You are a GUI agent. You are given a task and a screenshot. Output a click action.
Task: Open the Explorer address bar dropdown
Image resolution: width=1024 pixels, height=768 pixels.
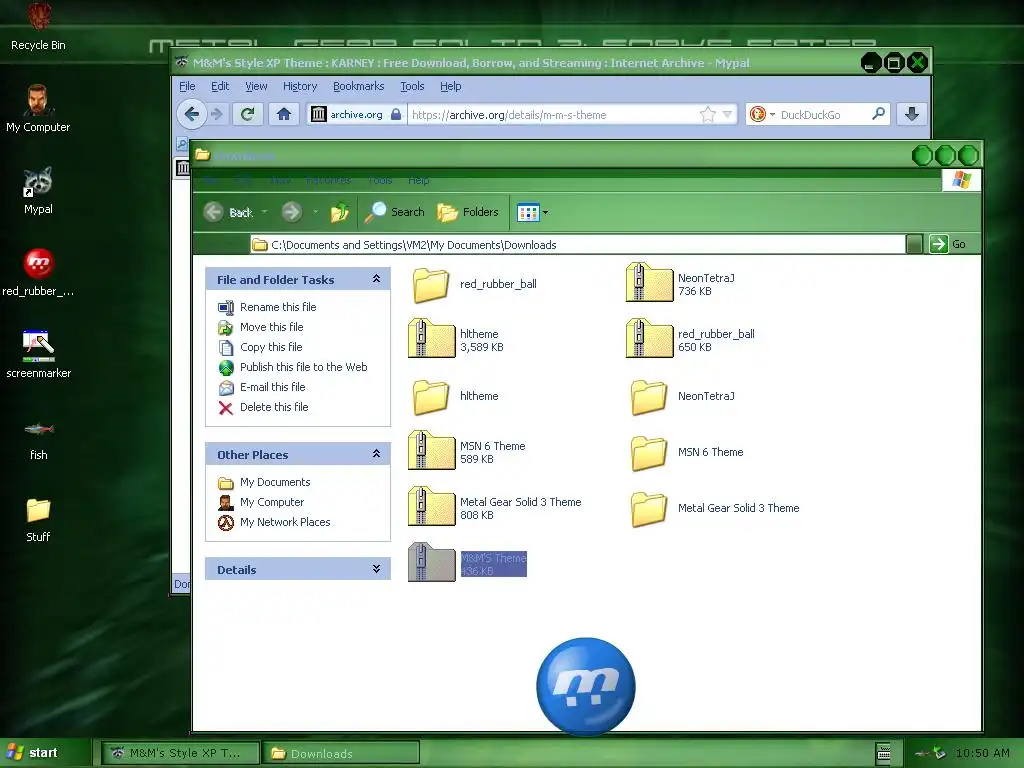(914, 244)
